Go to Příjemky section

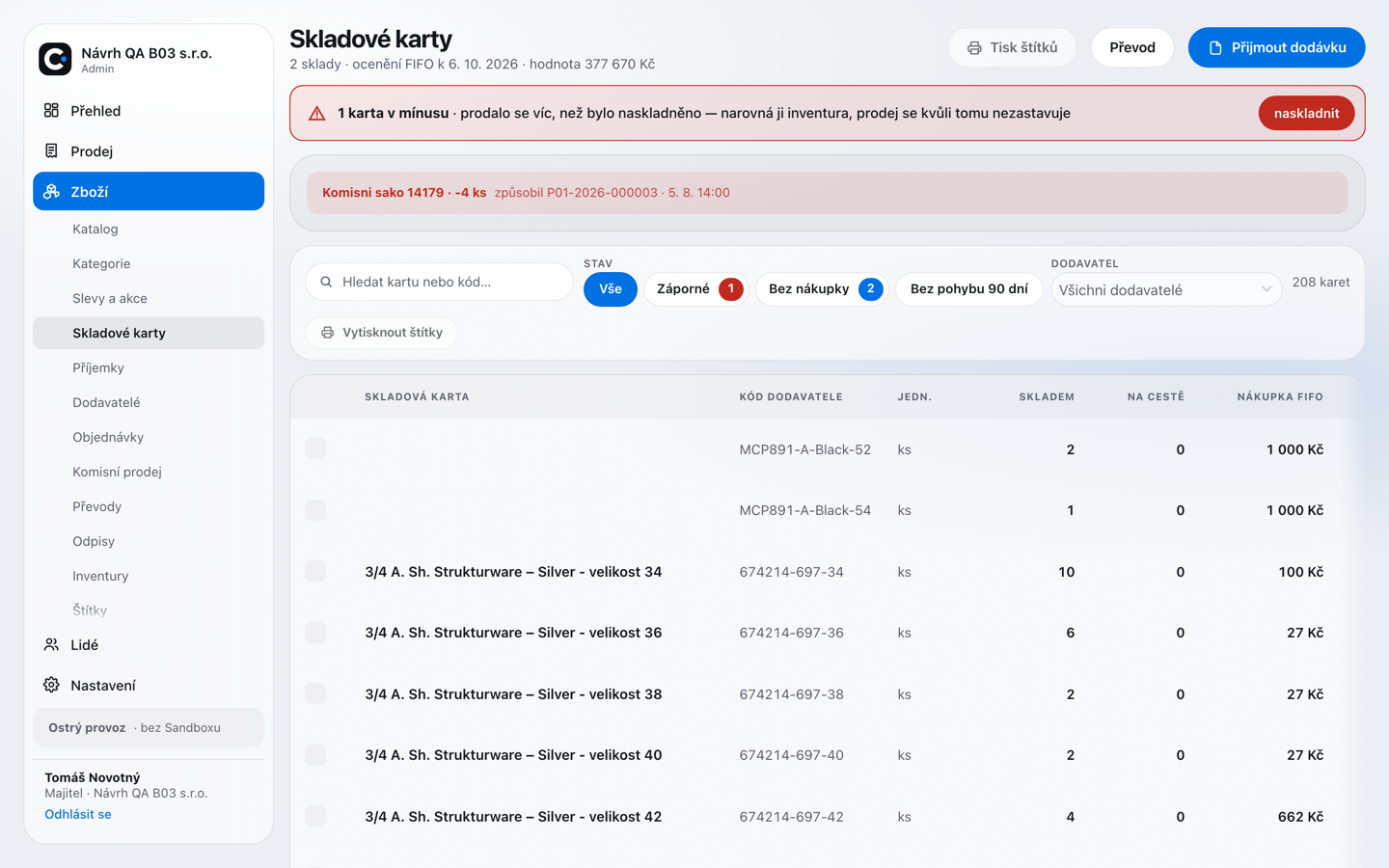tap(149, 367)
